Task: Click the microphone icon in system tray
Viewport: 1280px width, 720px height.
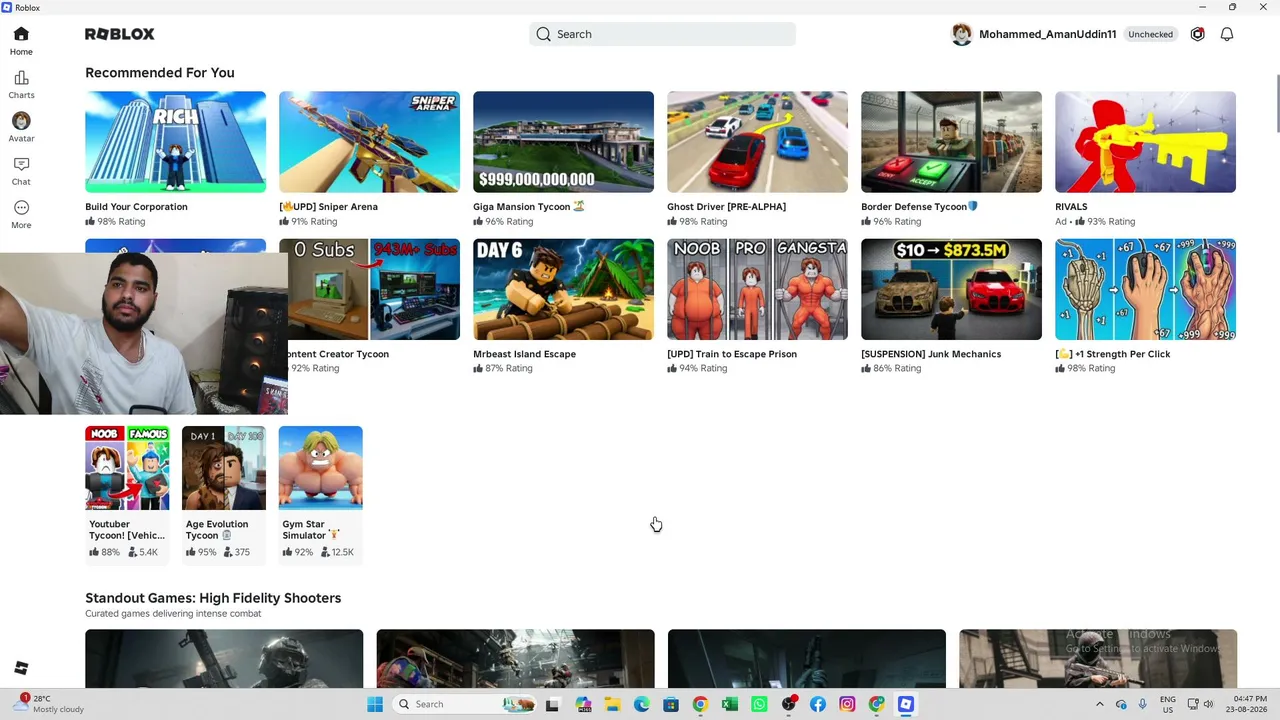Action: click(1142, 704)
